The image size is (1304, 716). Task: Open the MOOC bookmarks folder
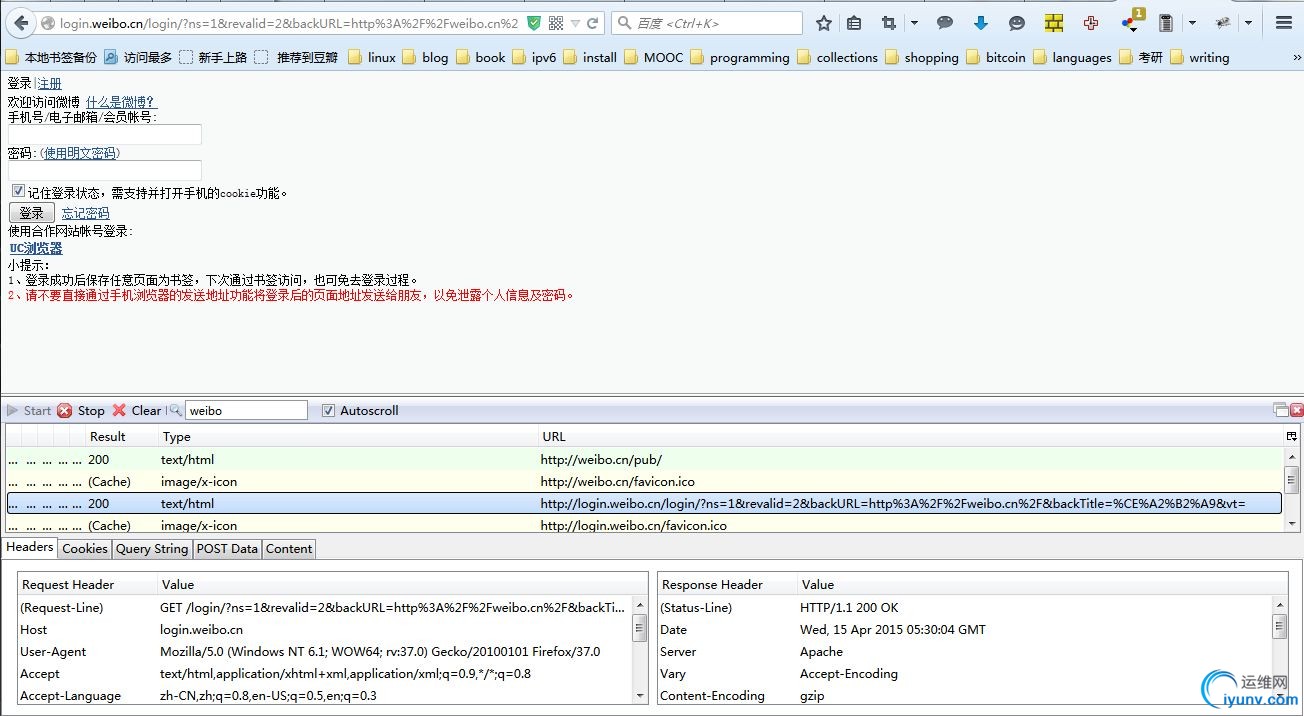point(653,58)
